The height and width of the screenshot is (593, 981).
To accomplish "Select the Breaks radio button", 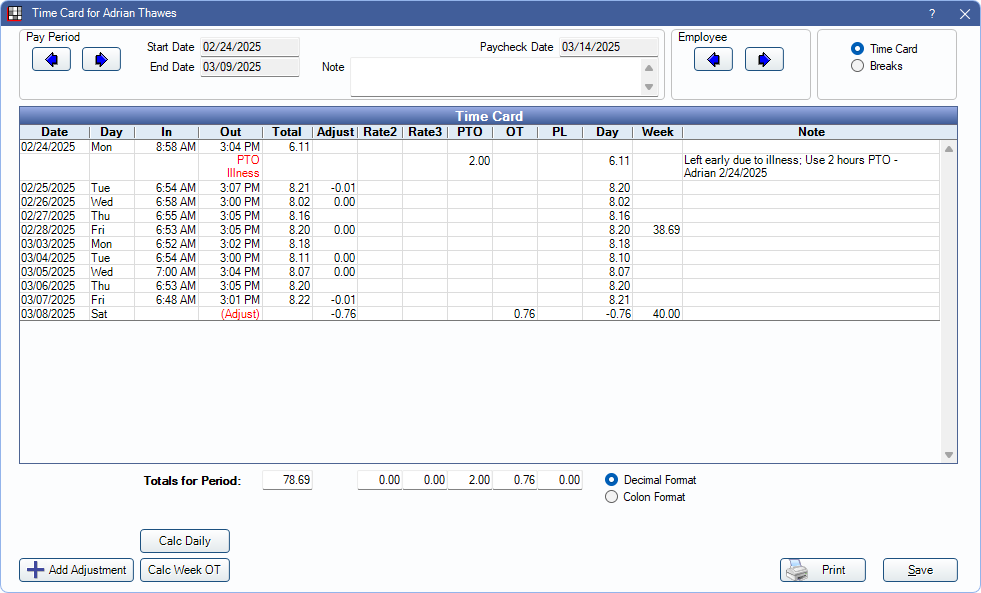I will click(x=857, y=66).
